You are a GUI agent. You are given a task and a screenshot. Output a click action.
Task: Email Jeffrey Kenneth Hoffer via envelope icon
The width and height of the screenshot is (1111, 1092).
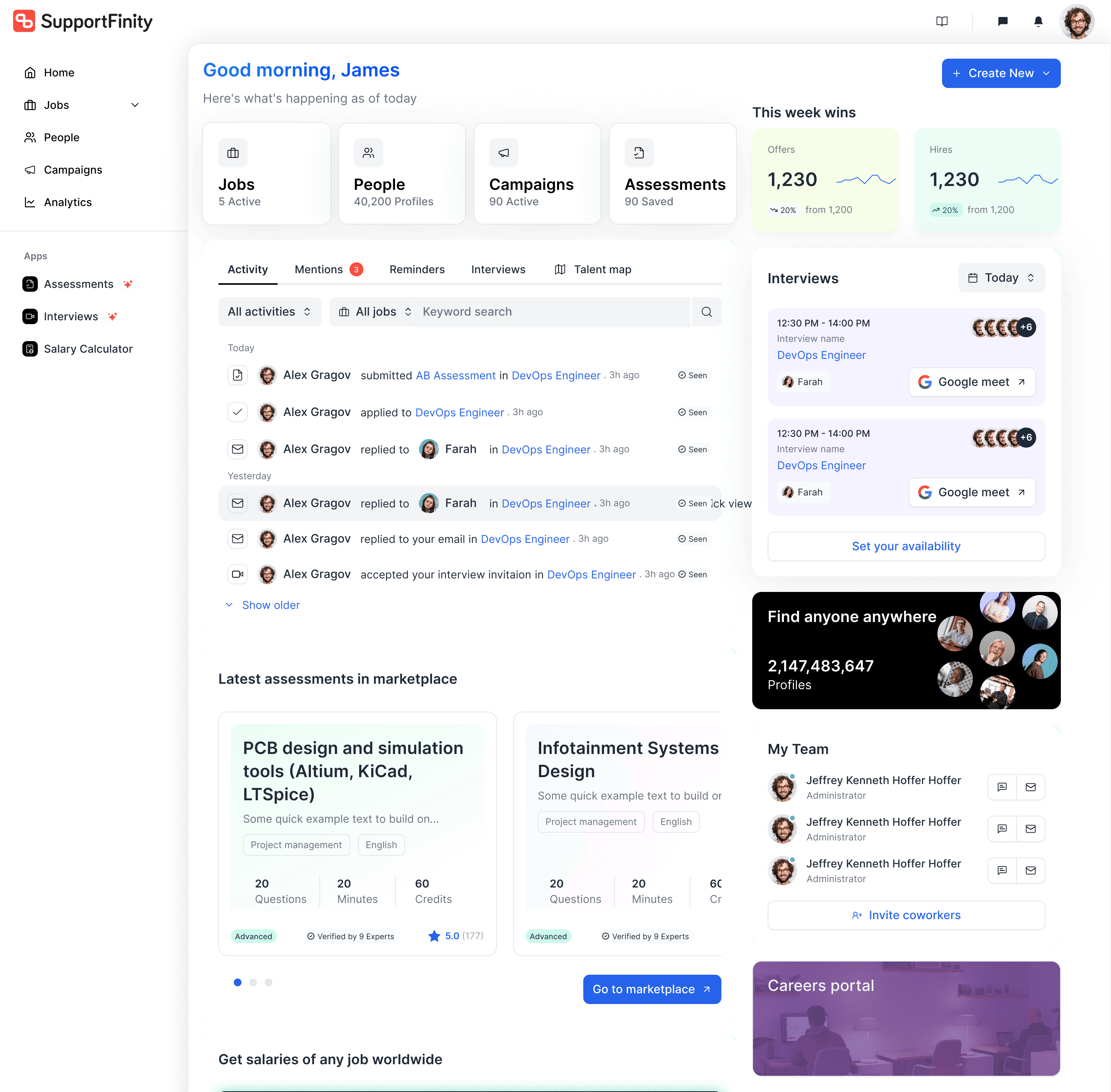[x=1031, y=787]
